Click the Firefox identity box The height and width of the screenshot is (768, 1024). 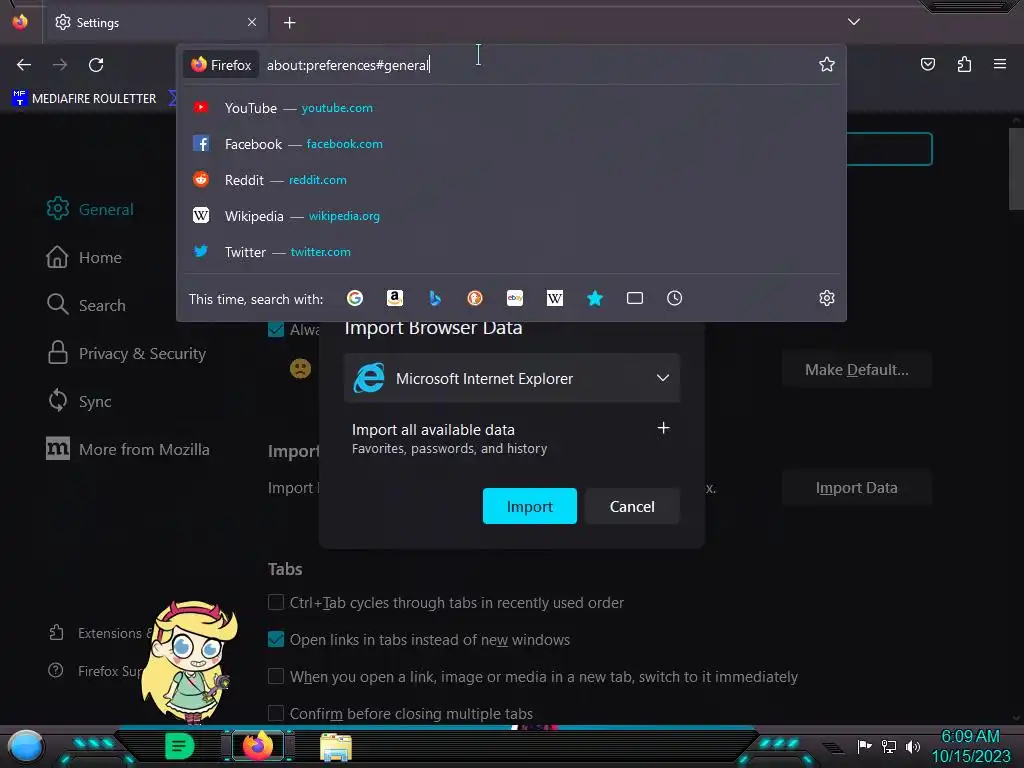pos(221,65)
